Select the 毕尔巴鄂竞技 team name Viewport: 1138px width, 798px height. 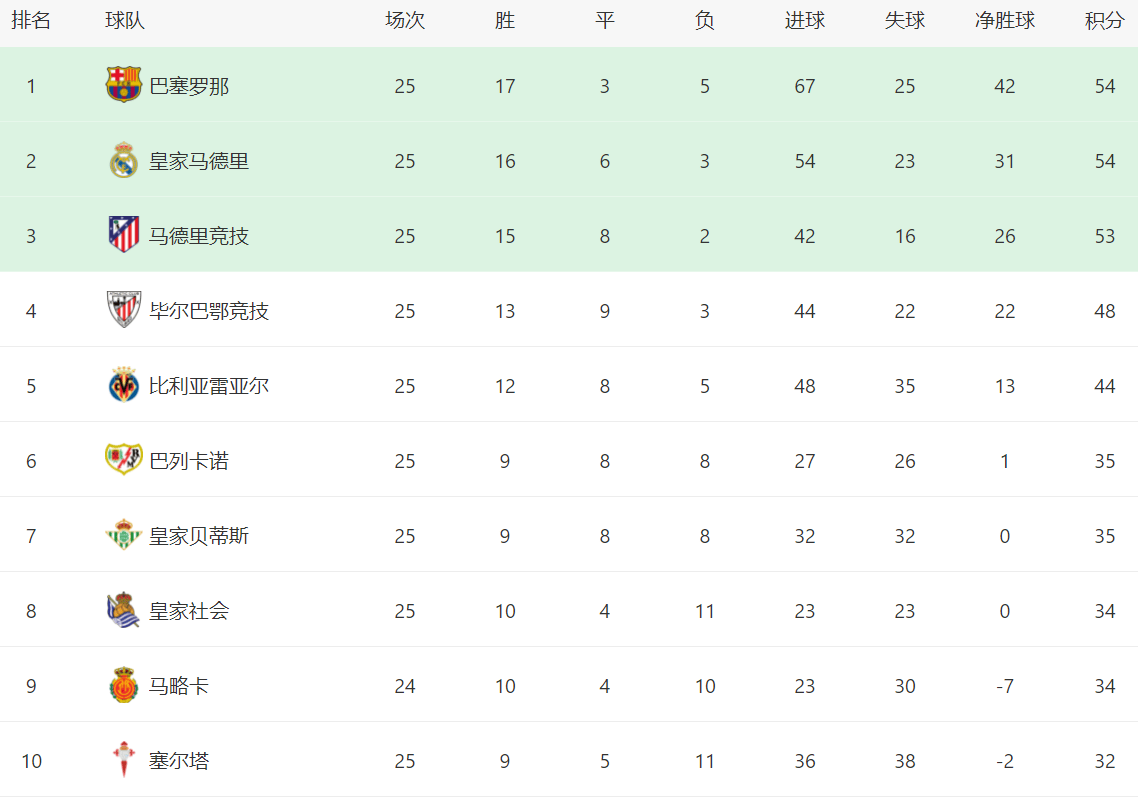point(209,311)
